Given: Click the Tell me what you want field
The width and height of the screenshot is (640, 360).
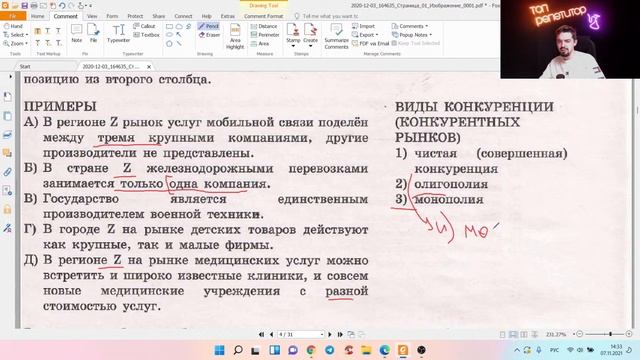Looking at the screenshot, I should (327, 16).
